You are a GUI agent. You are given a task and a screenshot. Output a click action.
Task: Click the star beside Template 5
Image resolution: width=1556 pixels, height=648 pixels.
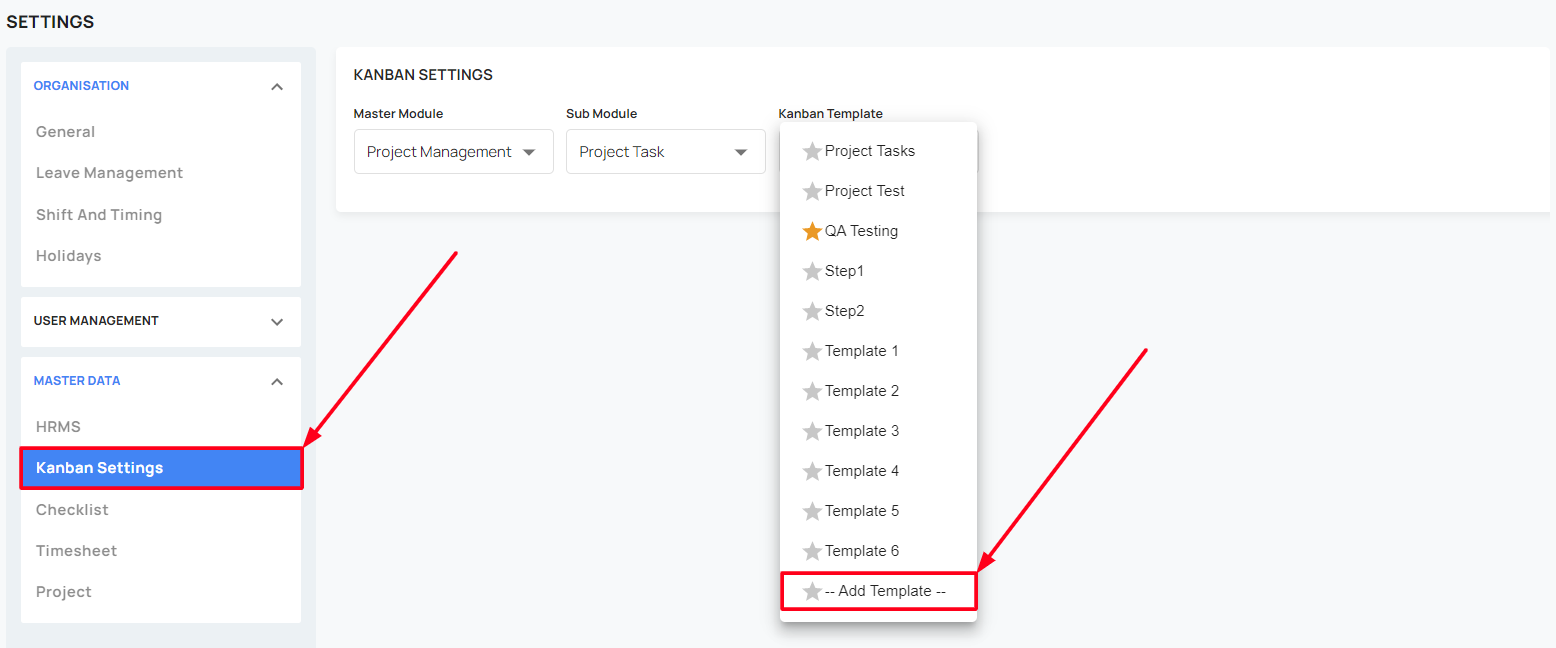pyautogui.click(x=812, y=511)
